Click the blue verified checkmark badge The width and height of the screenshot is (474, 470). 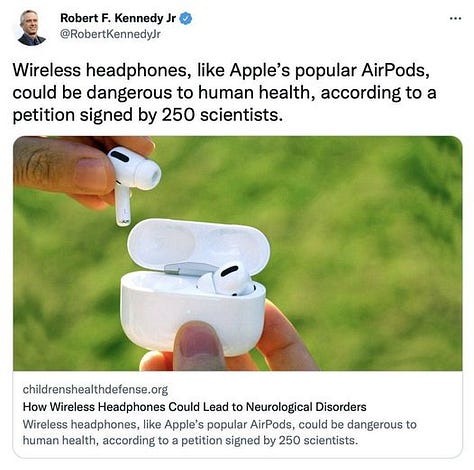[186, 19]
